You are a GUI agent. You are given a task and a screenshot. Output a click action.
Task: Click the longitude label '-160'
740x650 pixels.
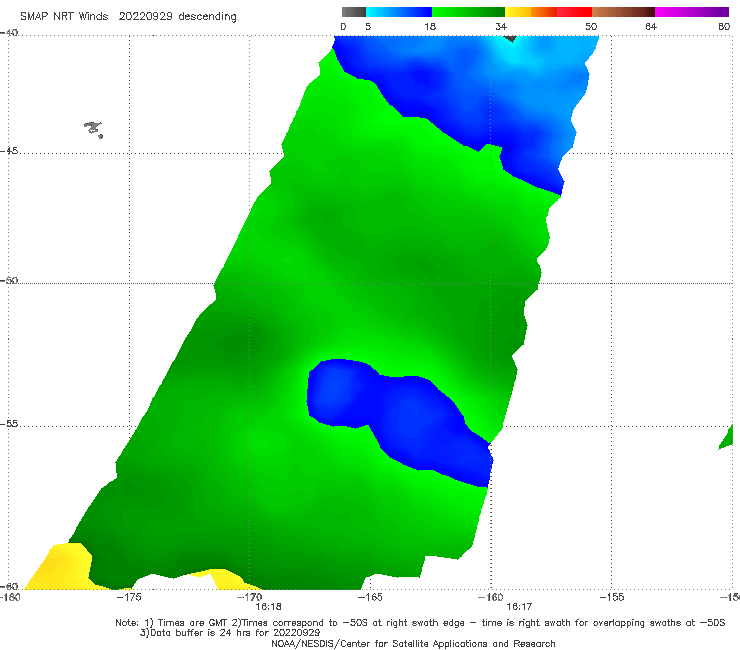(x=490, y=597)
